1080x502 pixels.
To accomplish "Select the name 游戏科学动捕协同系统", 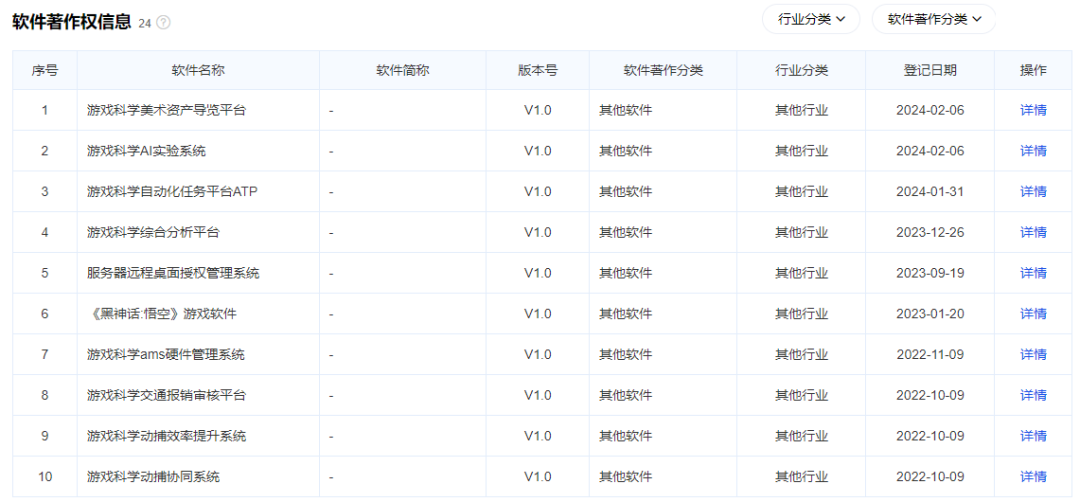I will click(x=153, y=477).
